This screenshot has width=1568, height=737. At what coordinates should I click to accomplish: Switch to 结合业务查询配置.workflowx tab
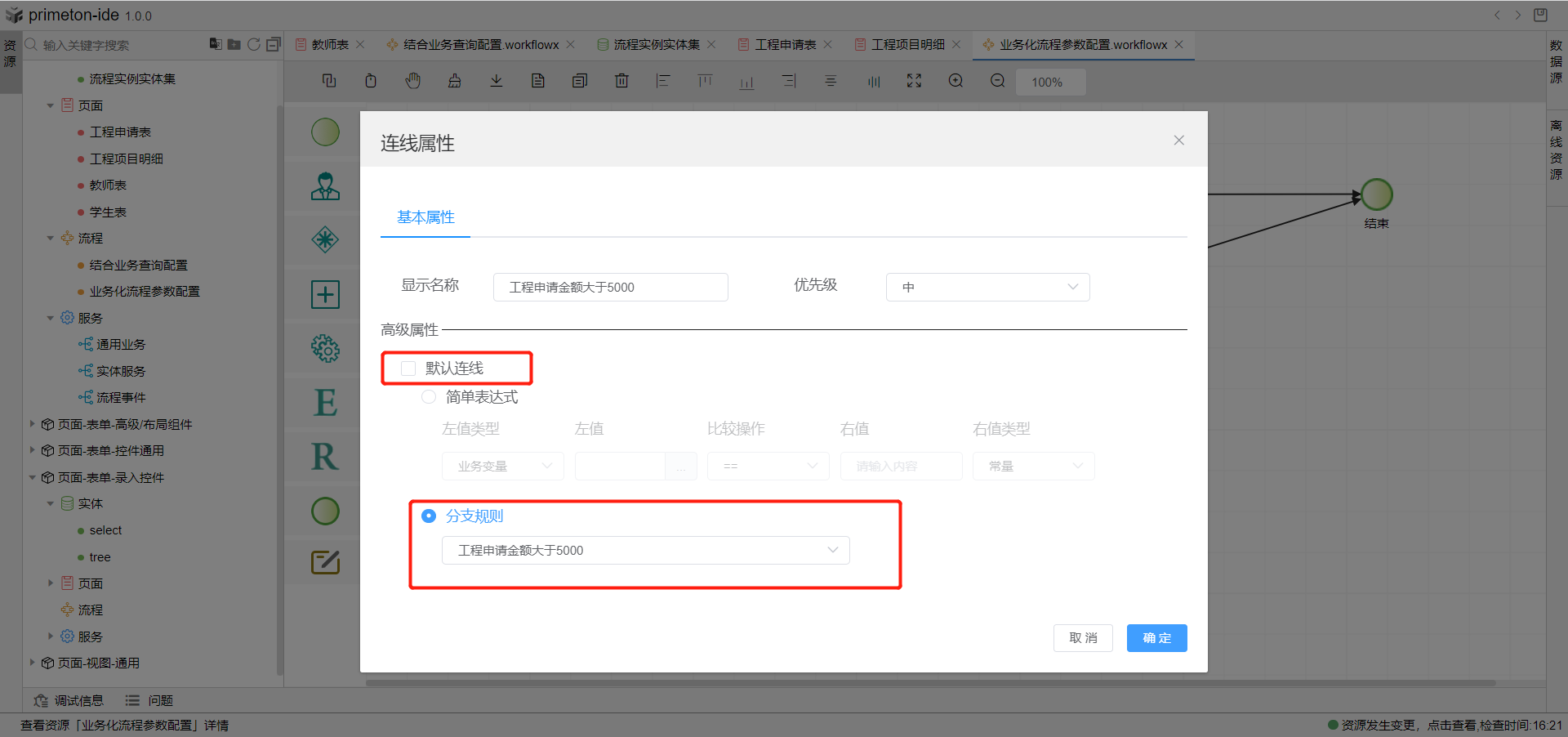tap(480, 45)
